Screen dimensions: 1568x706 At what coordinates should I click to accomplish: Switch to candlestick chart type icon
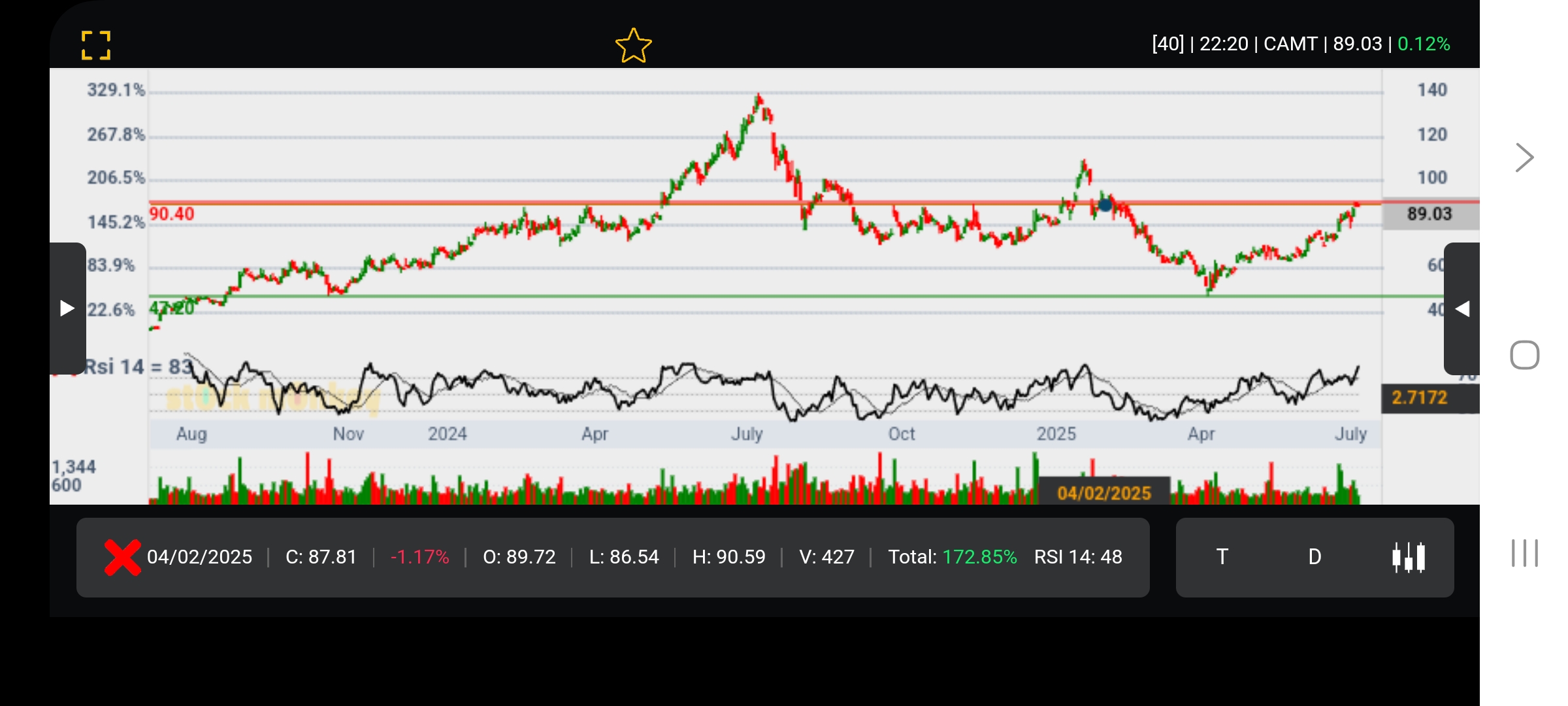[x=1409, y=557]
